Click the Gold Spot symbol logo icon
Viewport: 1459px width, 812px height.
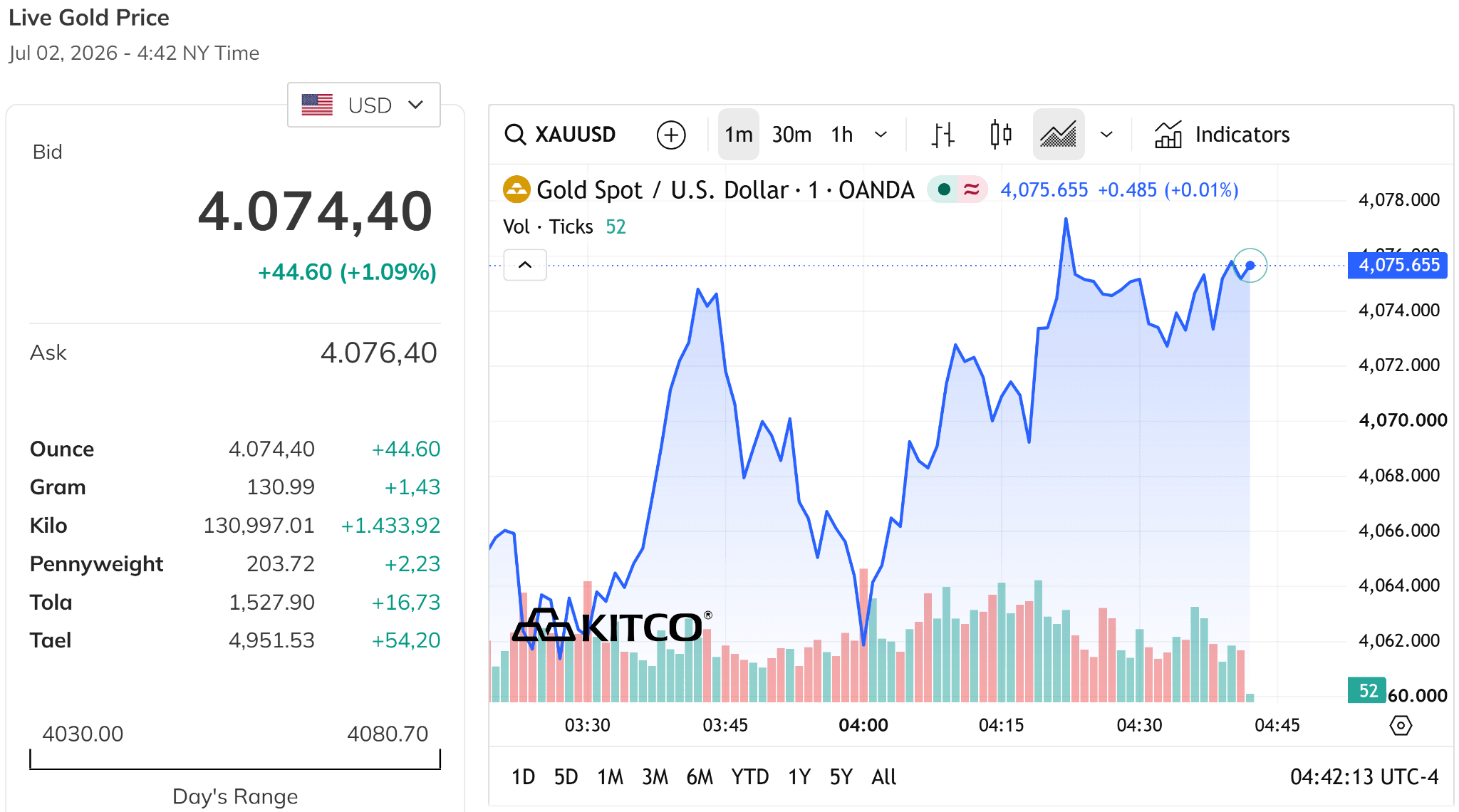coord(516,189)
